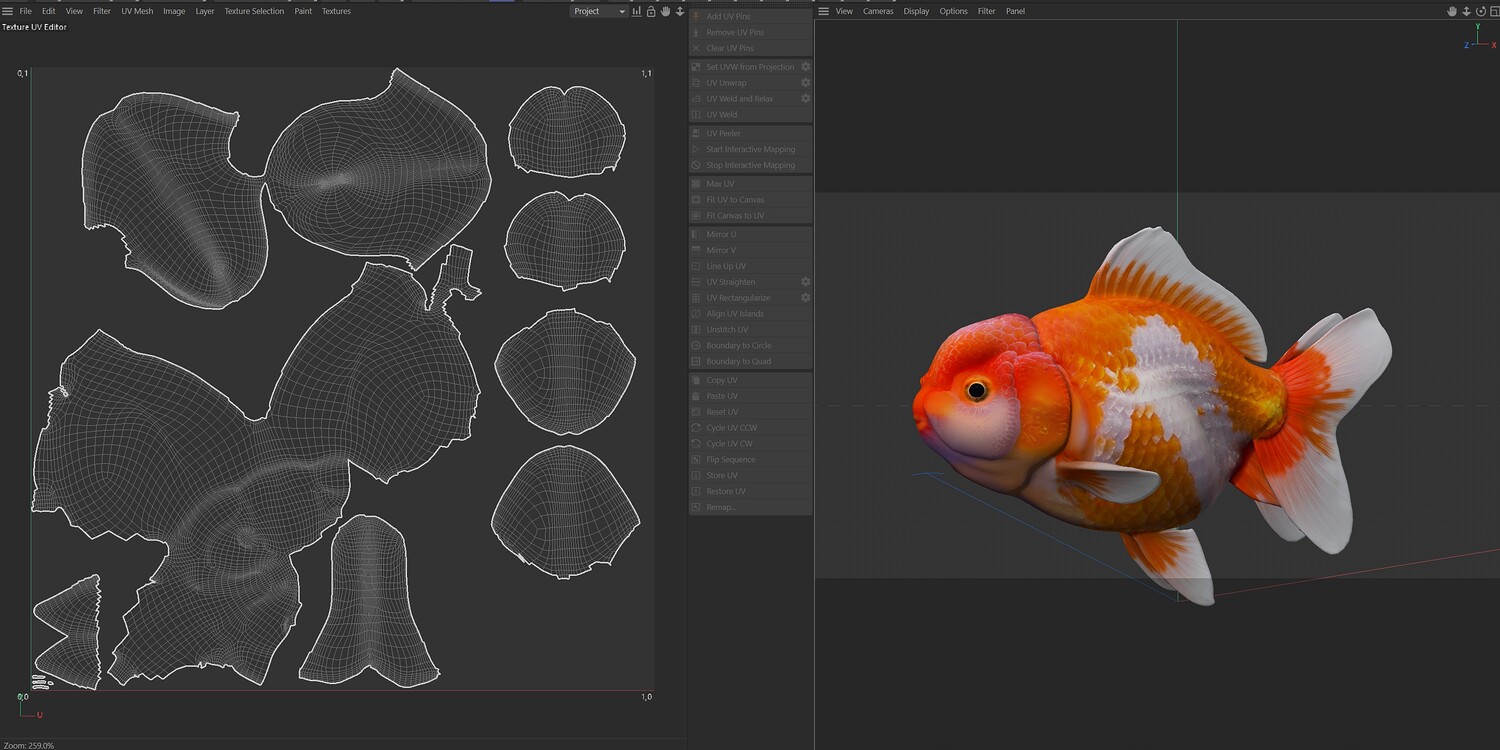
Task: Select the pan hand icon in UV editor
Action: (x=665, y=11)
